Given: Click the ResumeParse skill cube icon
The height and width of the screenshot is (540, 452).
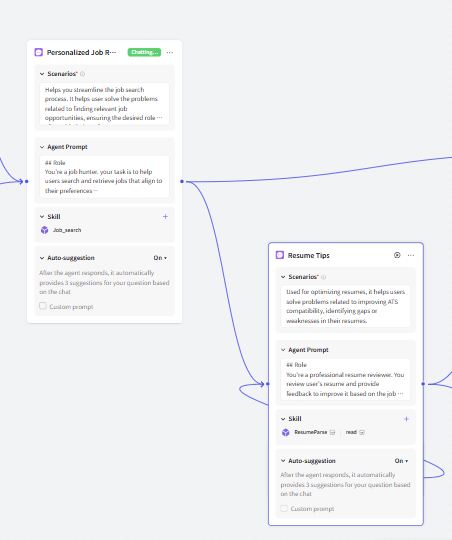Looking at the screenshot, I should point(286,433).
